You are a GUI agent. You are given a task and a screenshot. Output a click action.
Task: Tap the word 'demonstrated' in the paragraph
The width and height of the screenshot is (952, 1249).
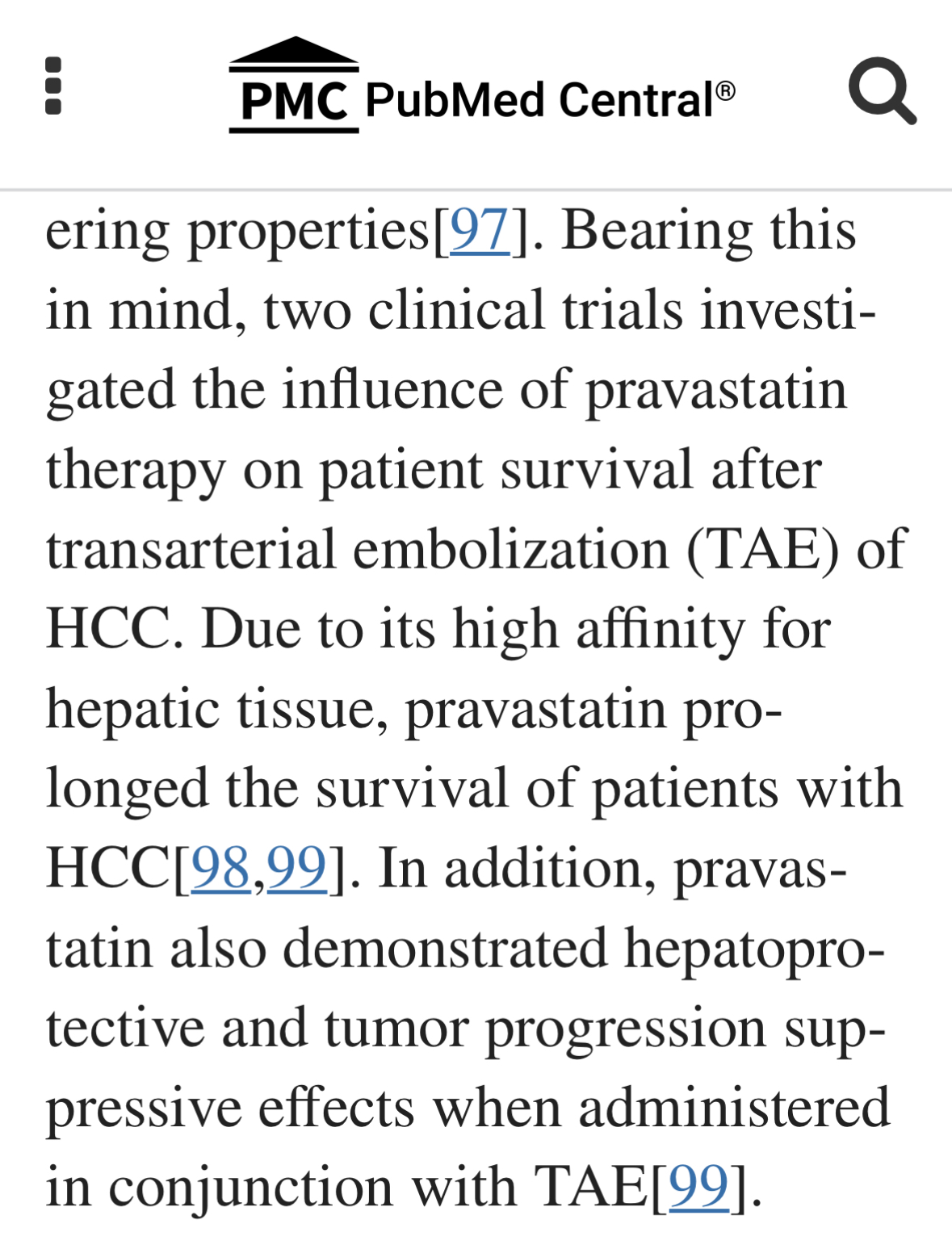pyautogui.click(x=445, y=948)
